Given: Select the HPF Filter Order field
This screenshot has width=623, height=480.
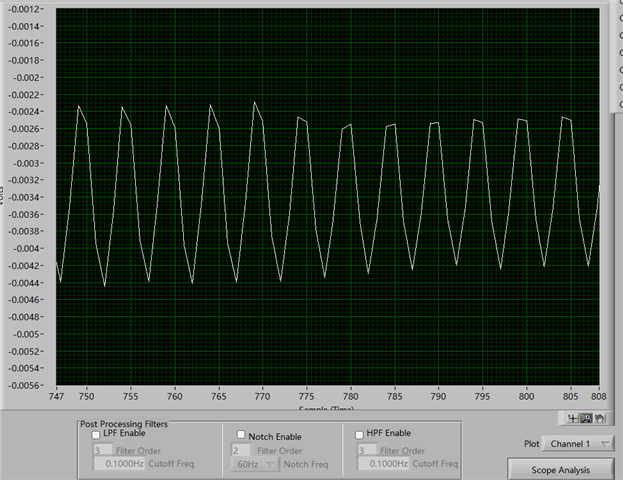Looking at the screenshot, I should (x=367, y=451).
